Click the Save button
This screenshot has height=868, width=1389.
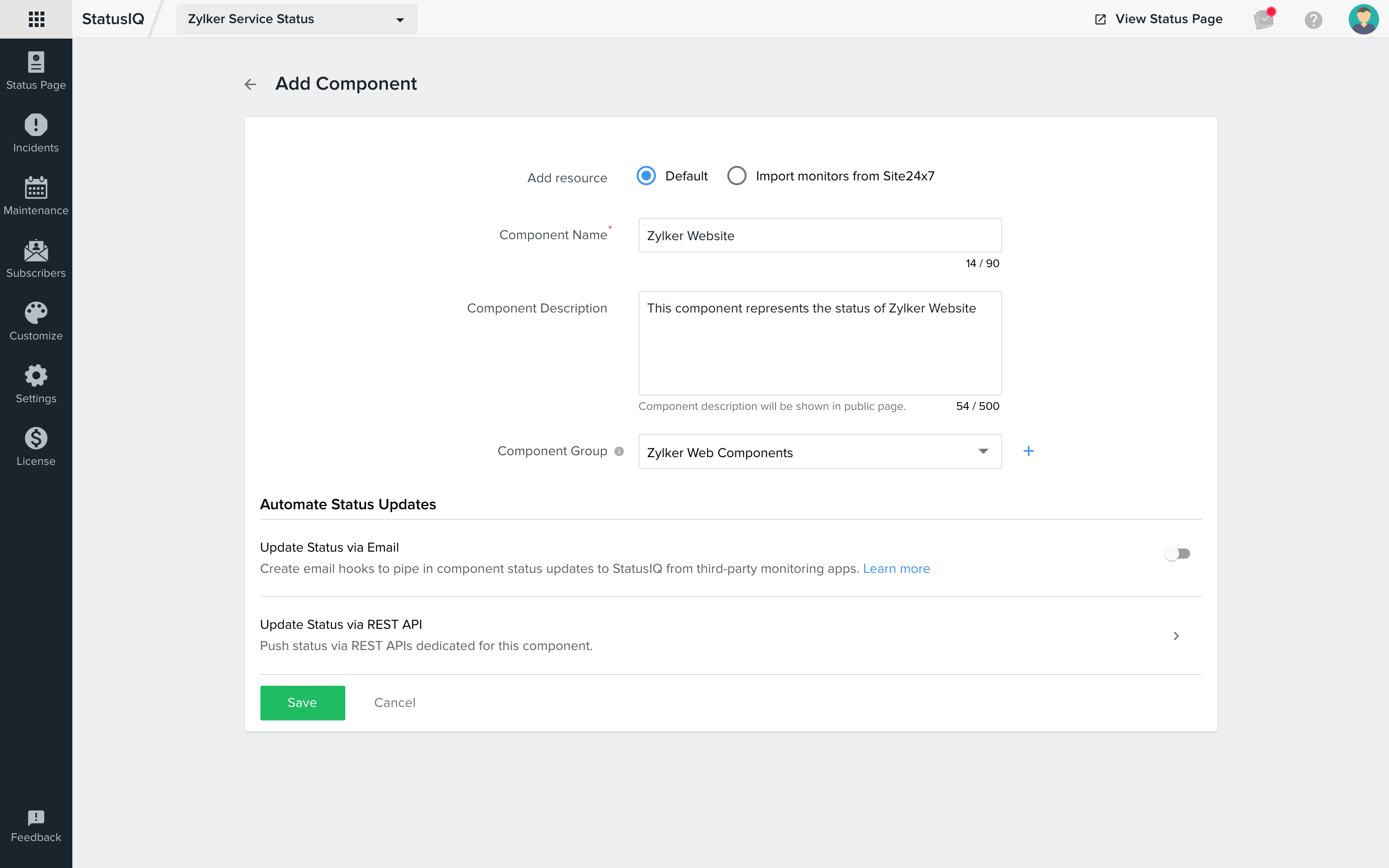coord(302,702)
